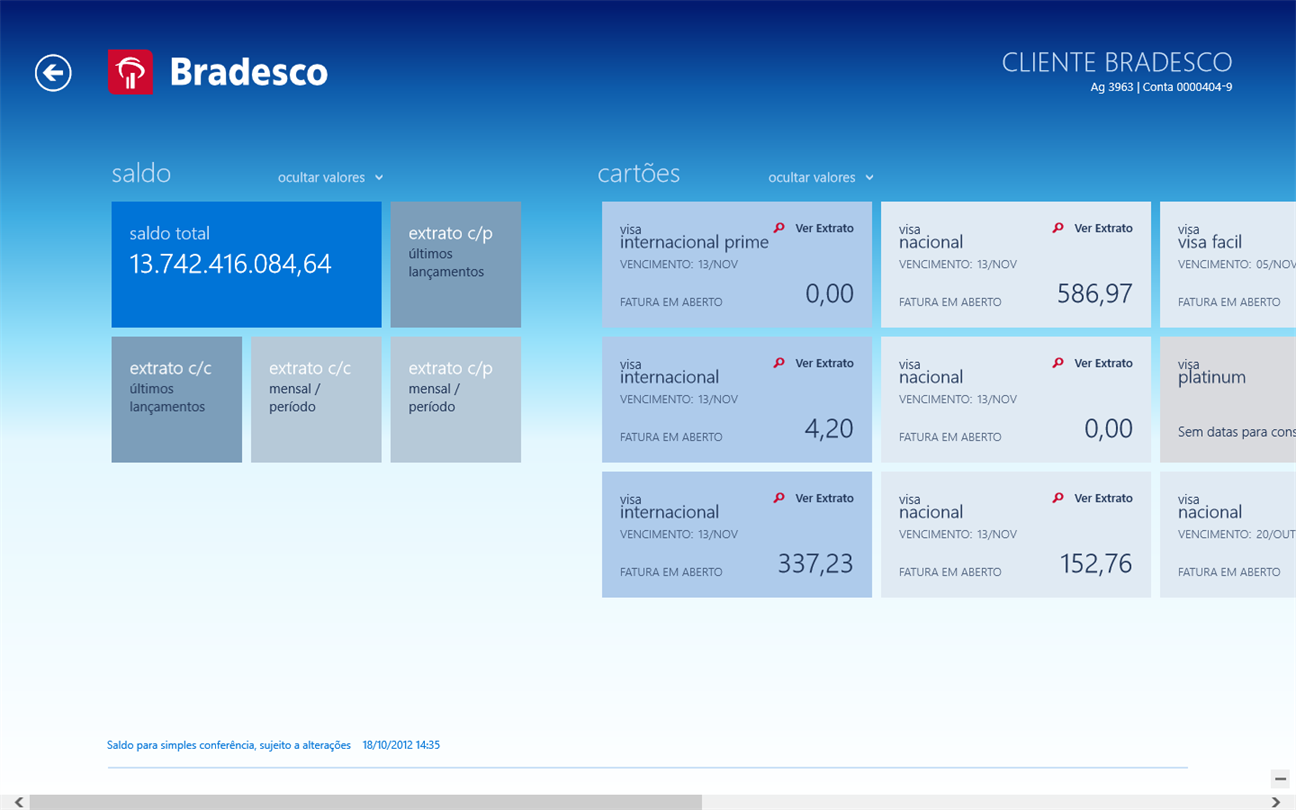The image size is (1296, 810).
Task: Select nacional card with 20/OUT due date
Action: click(x=1228, y=535)
